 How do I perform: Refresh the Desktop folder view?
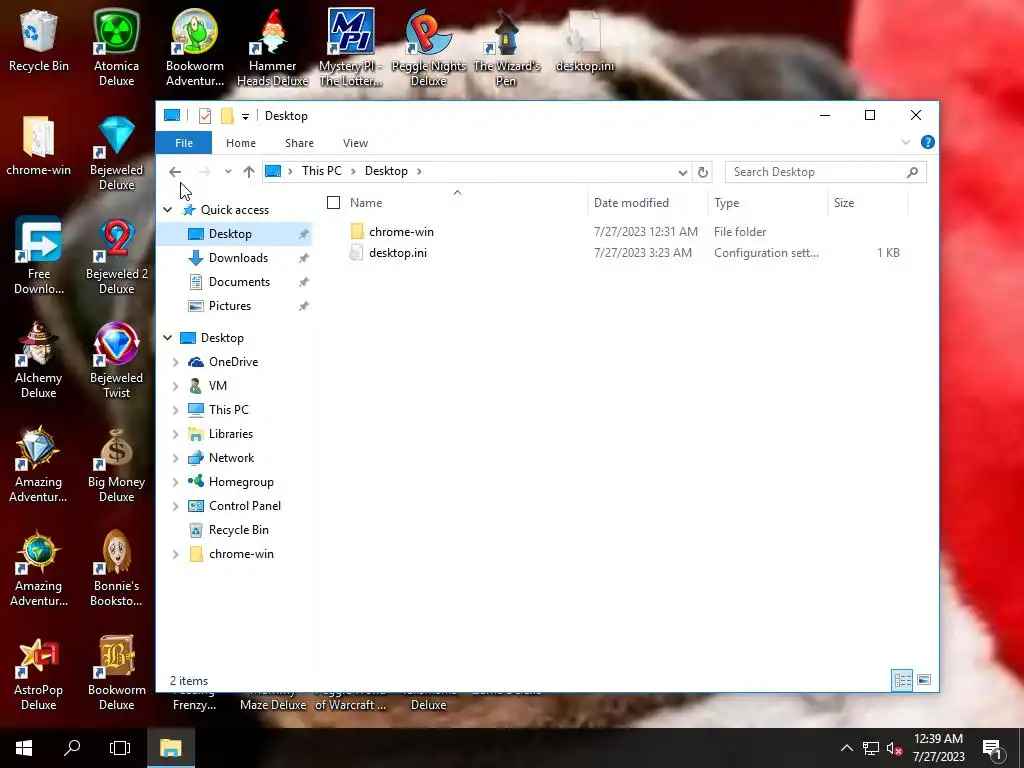(703, 172)
